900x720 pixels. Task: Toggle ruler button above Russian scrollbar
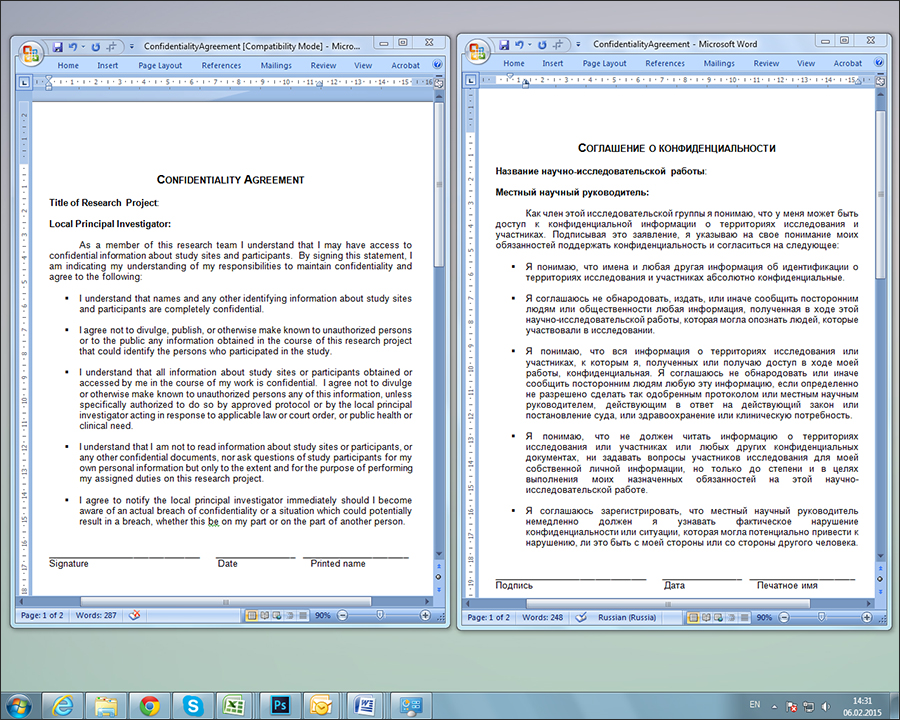[x=880, y=81]
